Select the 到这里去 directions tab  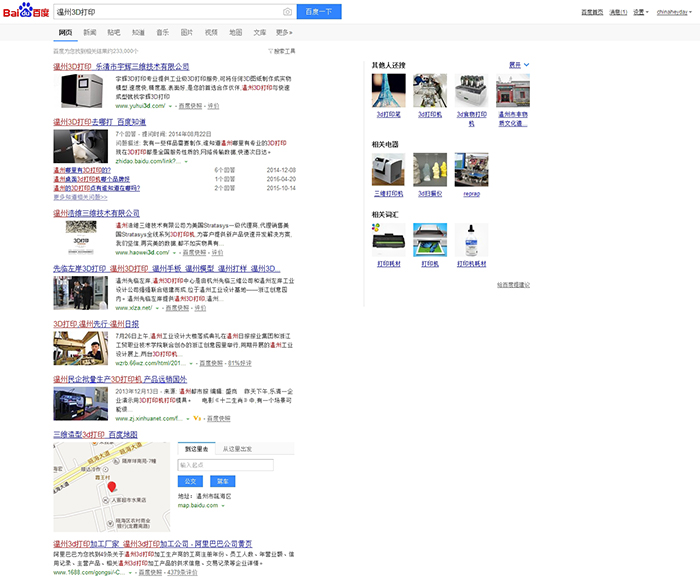196,449
